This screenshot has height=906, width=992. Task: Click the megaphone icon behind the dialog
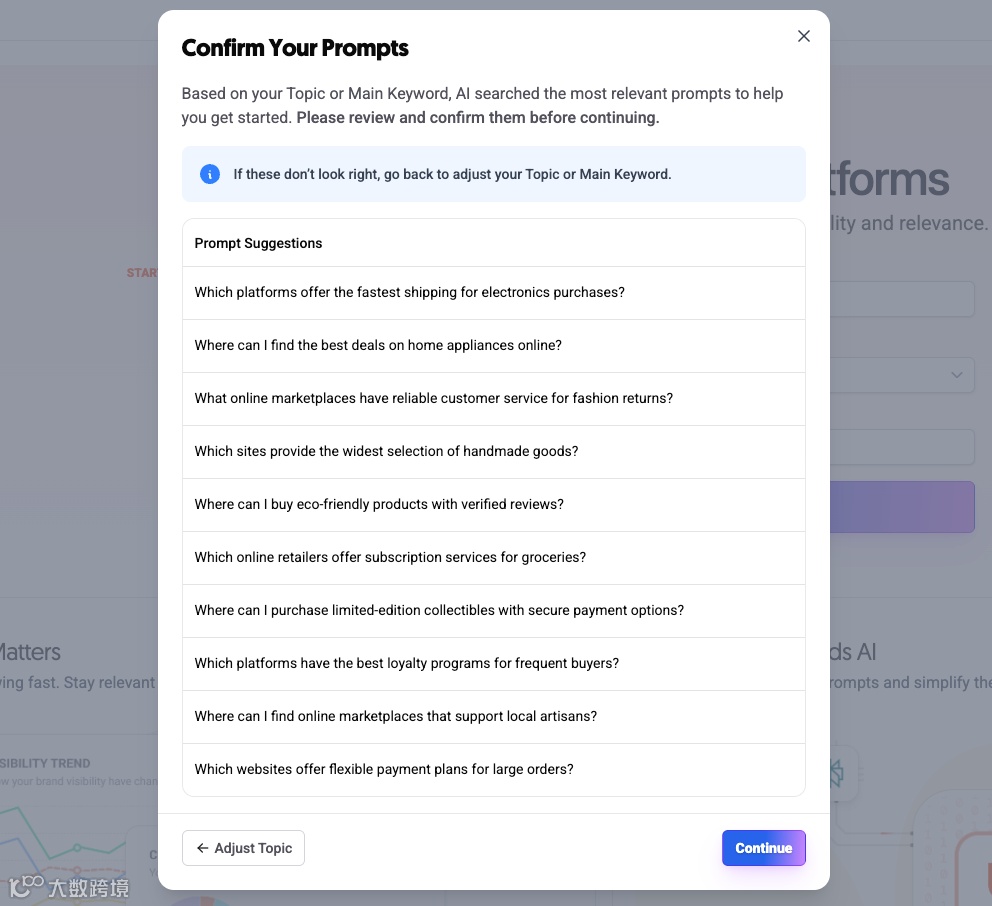pos(838,773)
